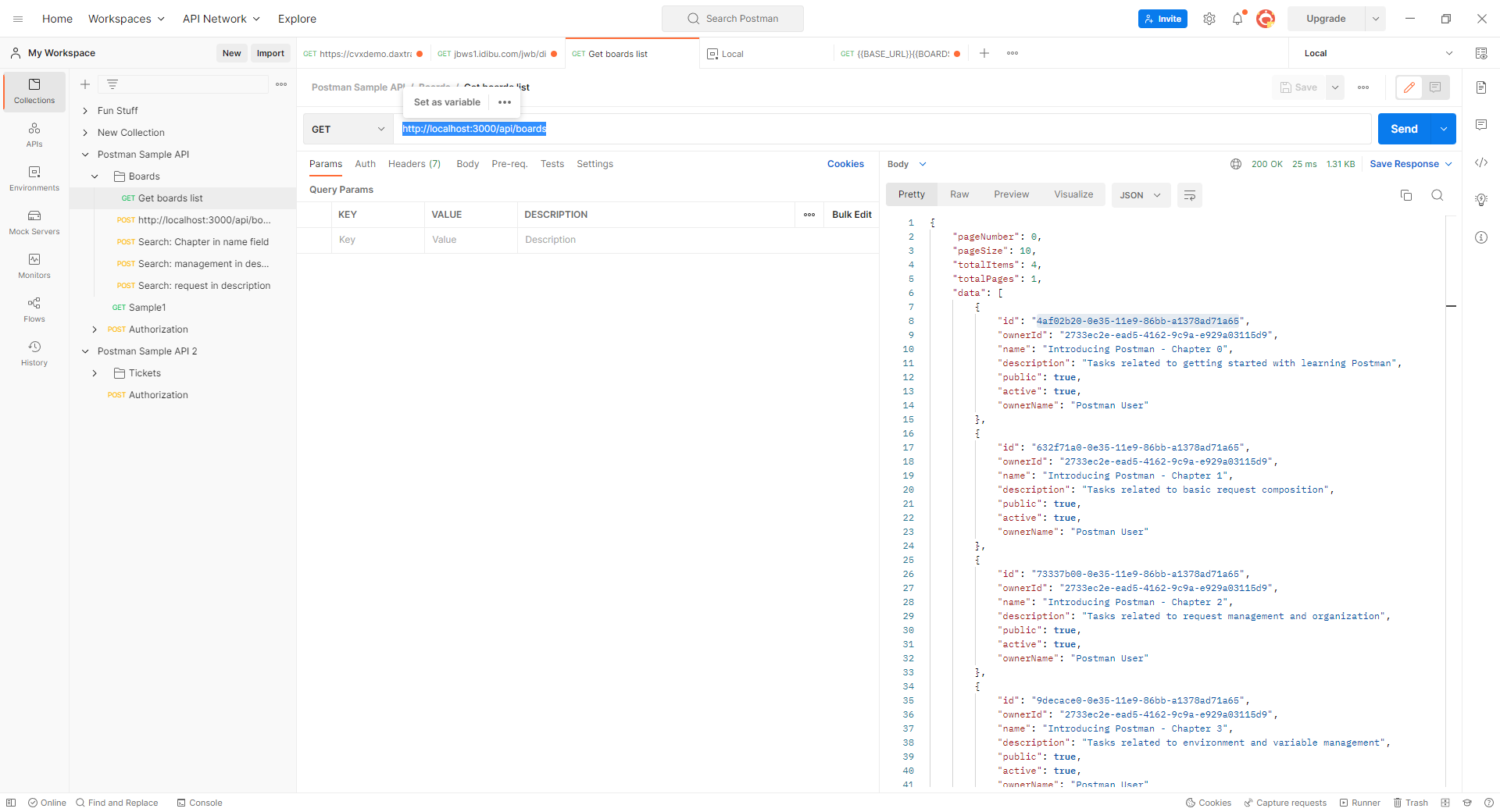Click Bulk Edit in query params
Image resolution: width=1500 pixels, height=812 pixels.
pyautogui.click(x=852, y=215)
